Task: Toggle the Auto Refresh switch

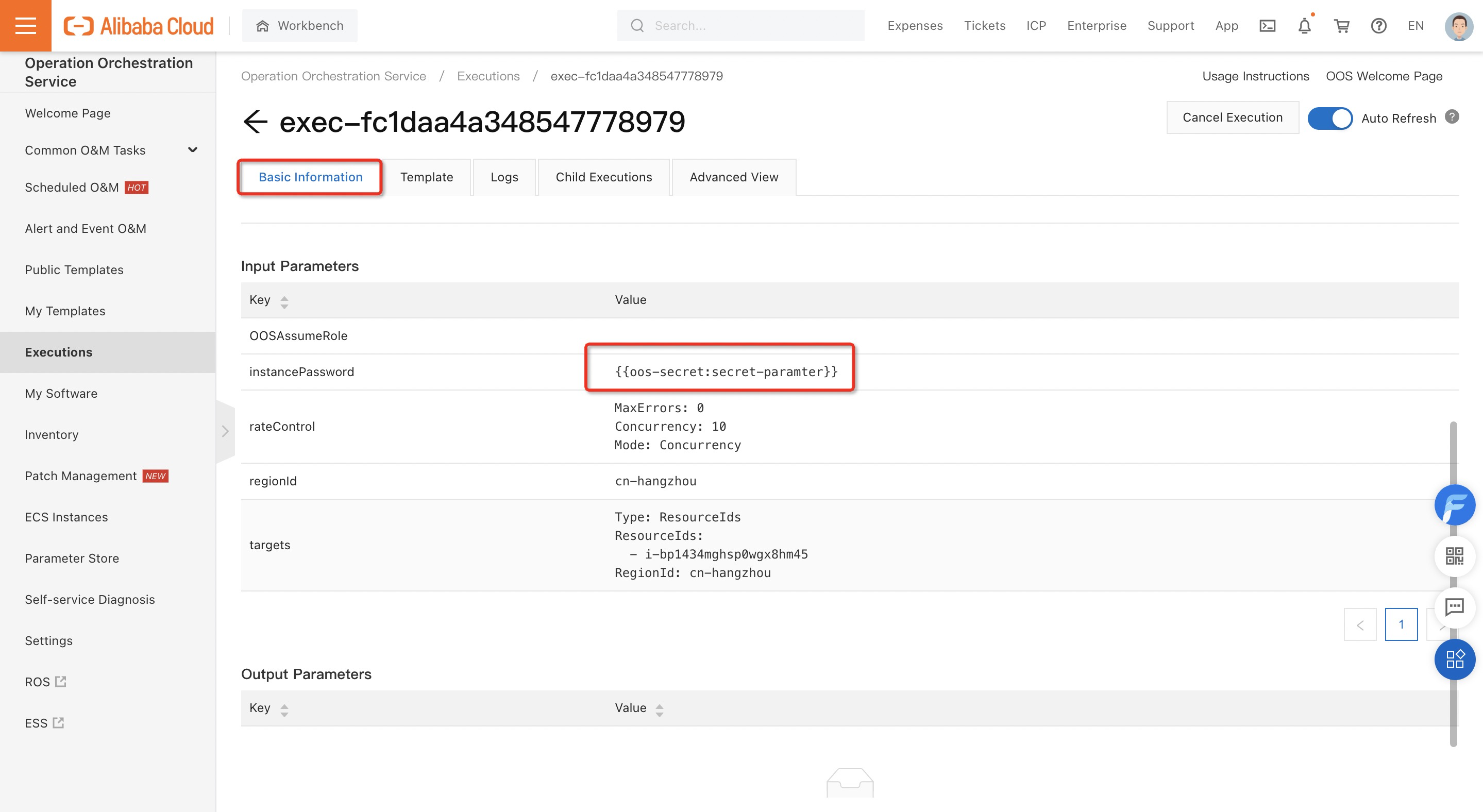Action: [x=1330, y=118]
